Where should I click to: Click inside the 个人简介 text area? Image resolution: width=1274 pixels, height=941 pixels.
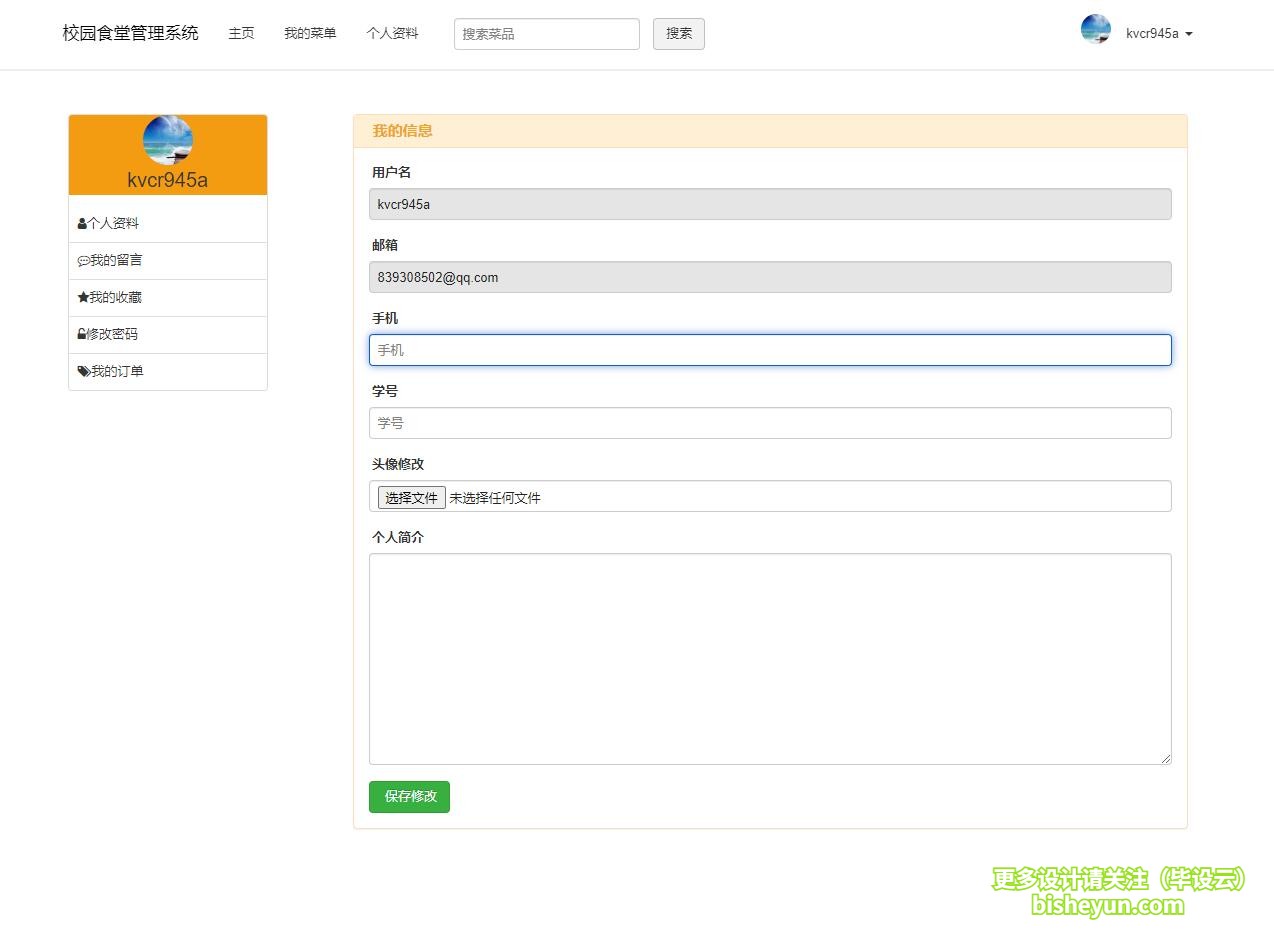pyautogui.click(x=770, y=659)
